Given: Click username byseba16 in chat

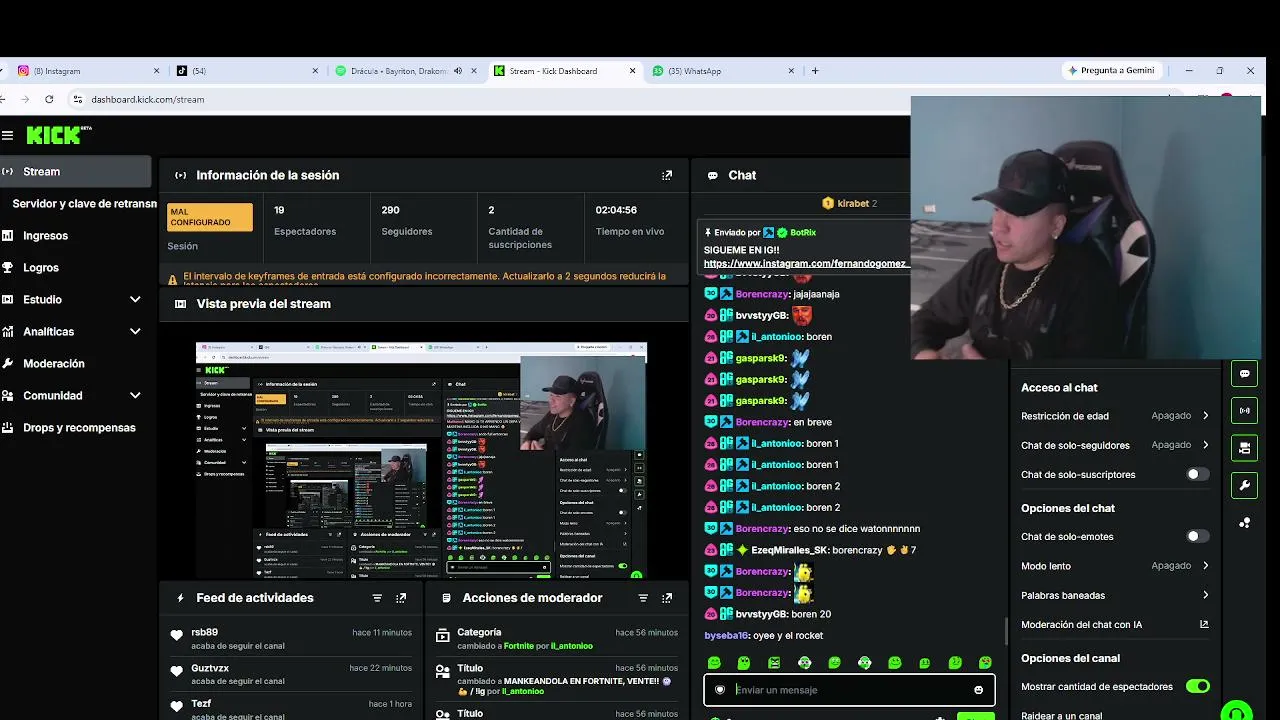Looking at the screenshot, I should (x=727, y=636).
